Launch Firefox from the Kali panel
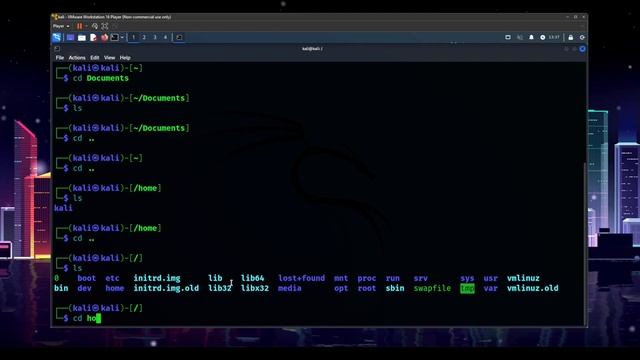Image resolution: width=640 pixels, height=360 pixels. tap(104, 38)
